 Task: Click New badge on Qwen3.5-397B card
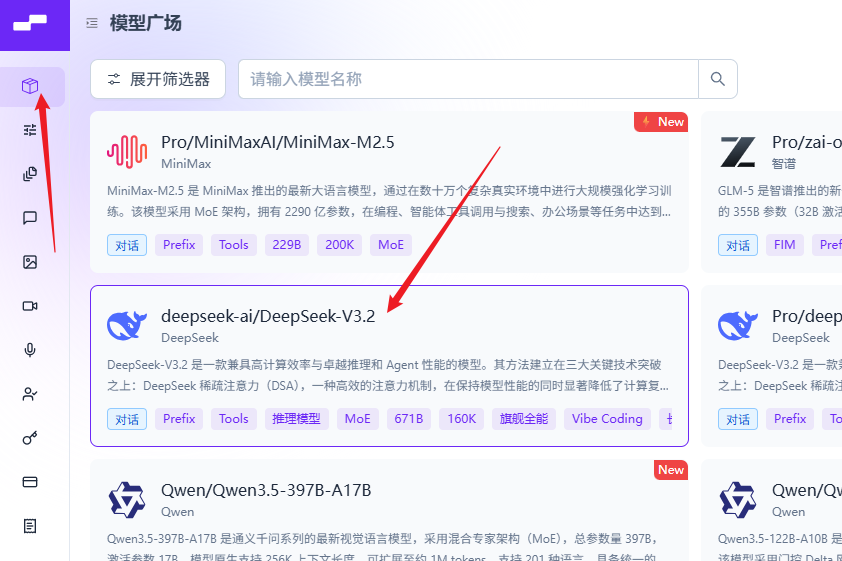pos(671,470)
